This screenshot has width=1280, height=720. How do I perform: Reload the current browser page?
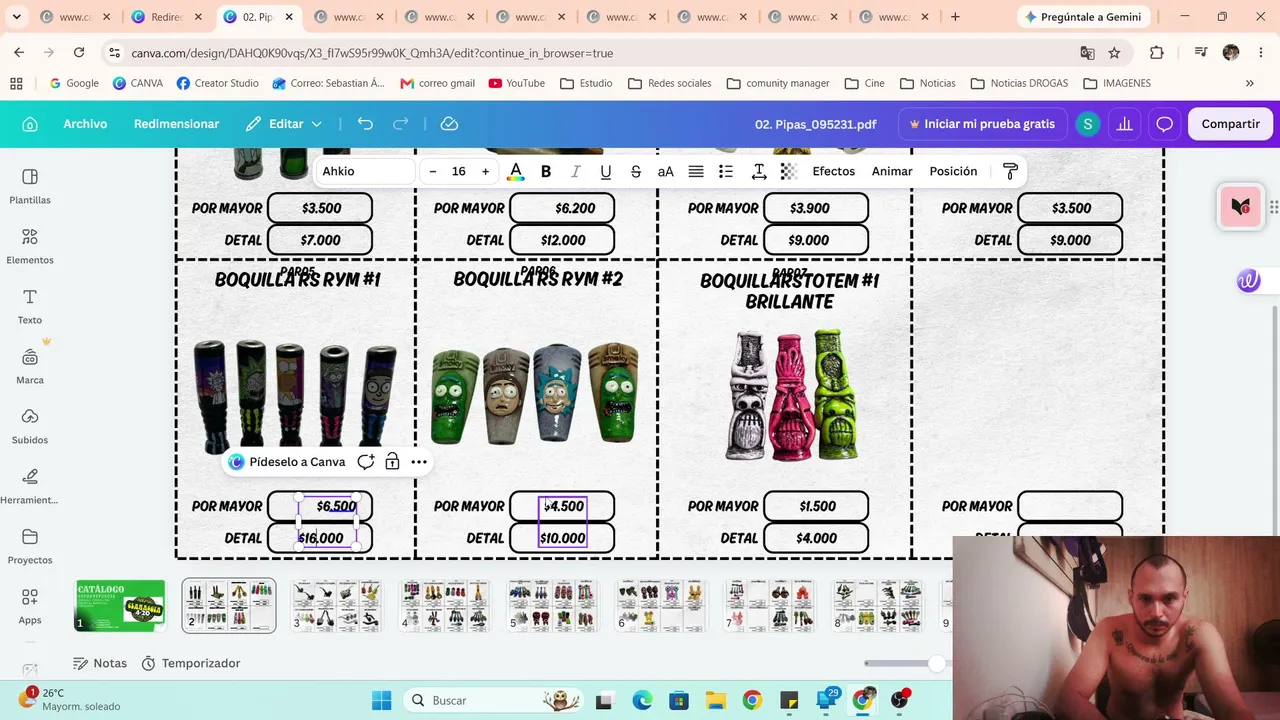pyautogui.click(x=79, y=53)
